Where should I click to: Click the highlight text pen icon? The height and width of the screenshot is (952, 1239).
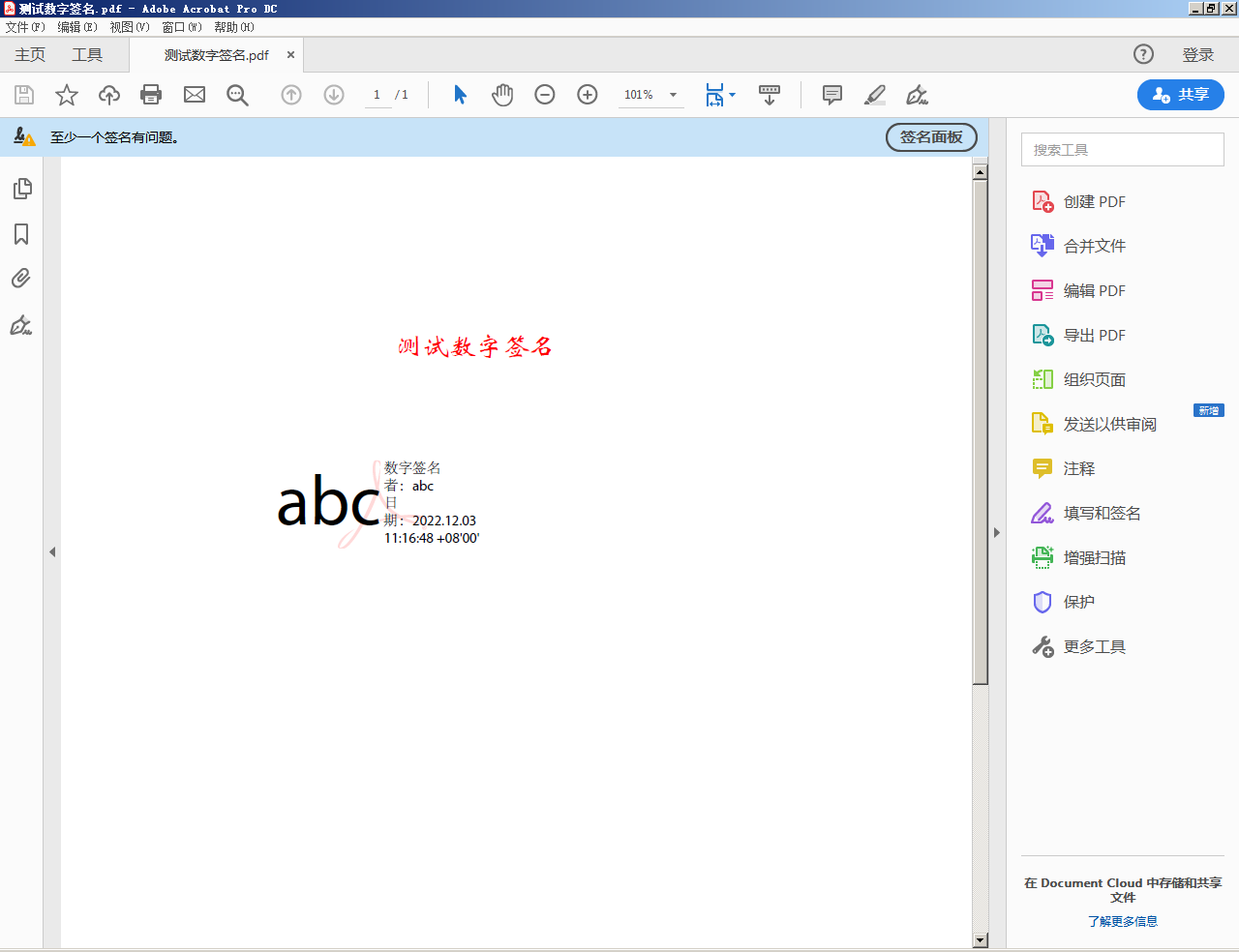[874, 95]
